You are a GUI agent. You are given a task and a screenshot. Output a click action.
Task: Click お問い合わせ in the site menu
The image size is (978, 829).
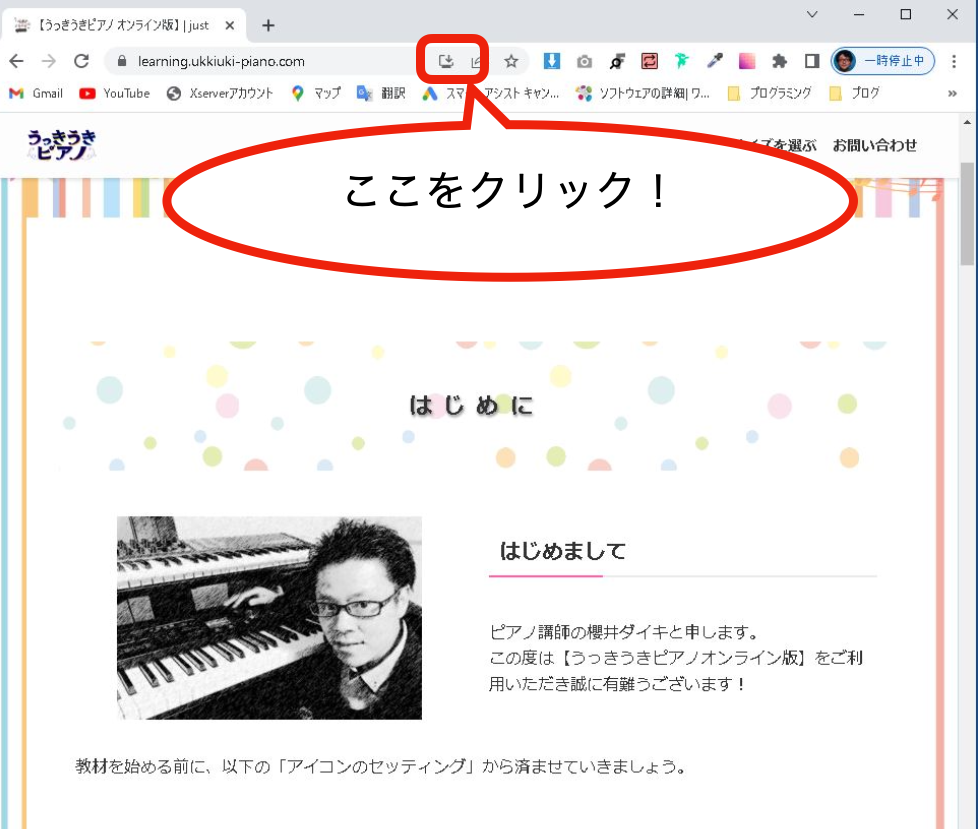coord(874,145)
